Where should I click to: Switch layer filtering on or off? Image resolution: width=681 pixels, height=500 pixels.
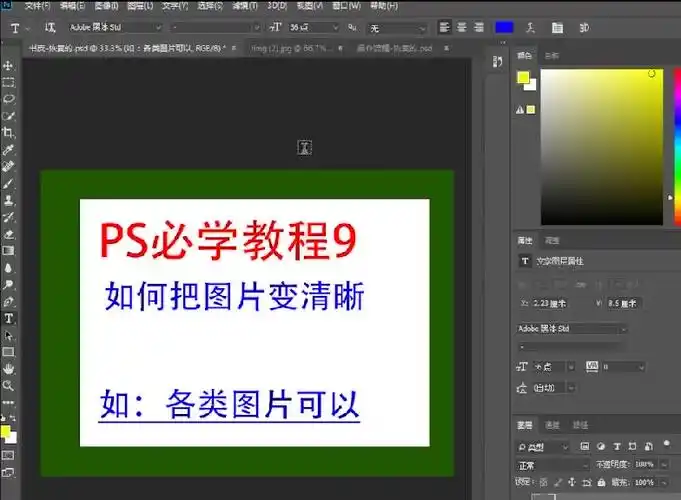(667, 444)
